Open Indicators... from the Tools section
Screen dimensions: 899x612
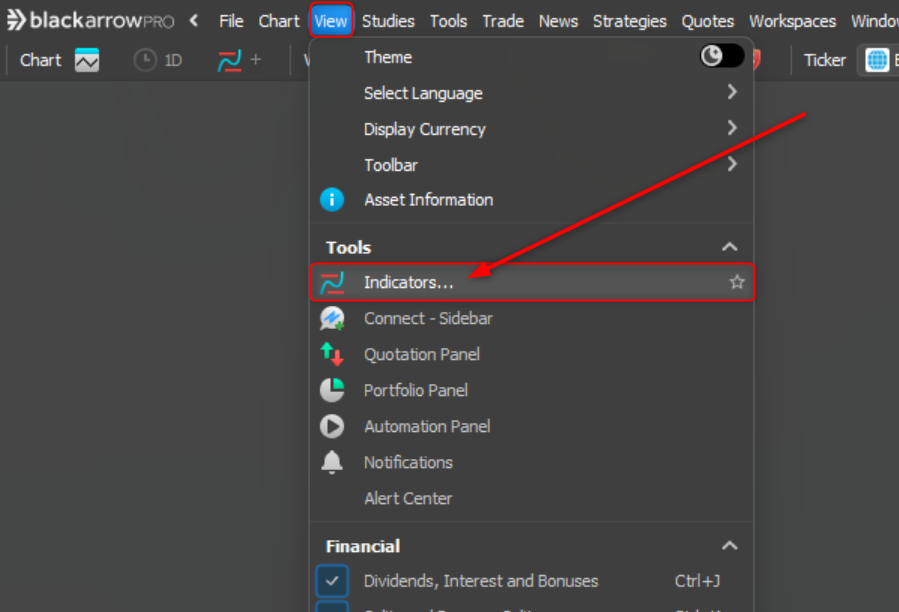(x=531, y=282)
